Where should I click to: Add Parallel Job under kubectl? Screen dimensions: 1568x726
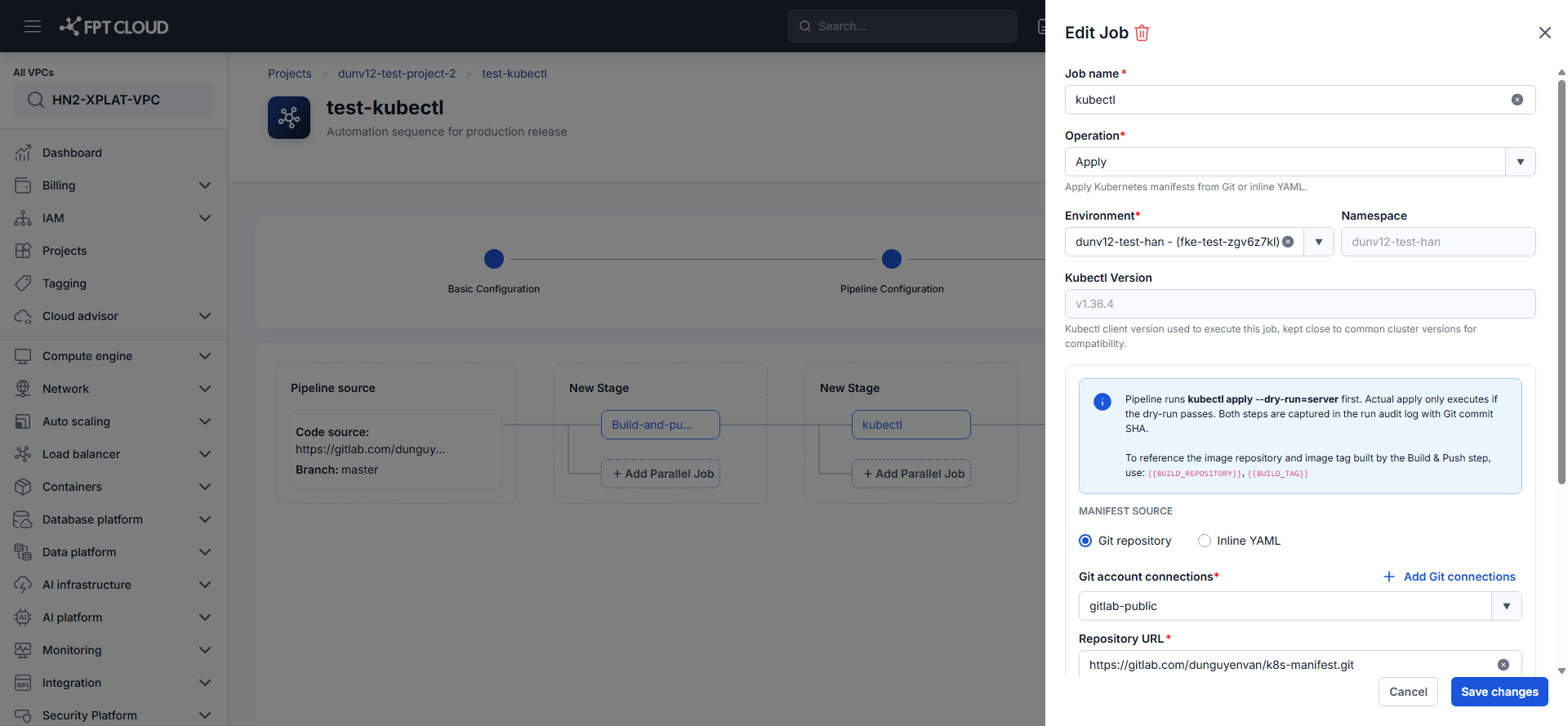tap(911, 474)
